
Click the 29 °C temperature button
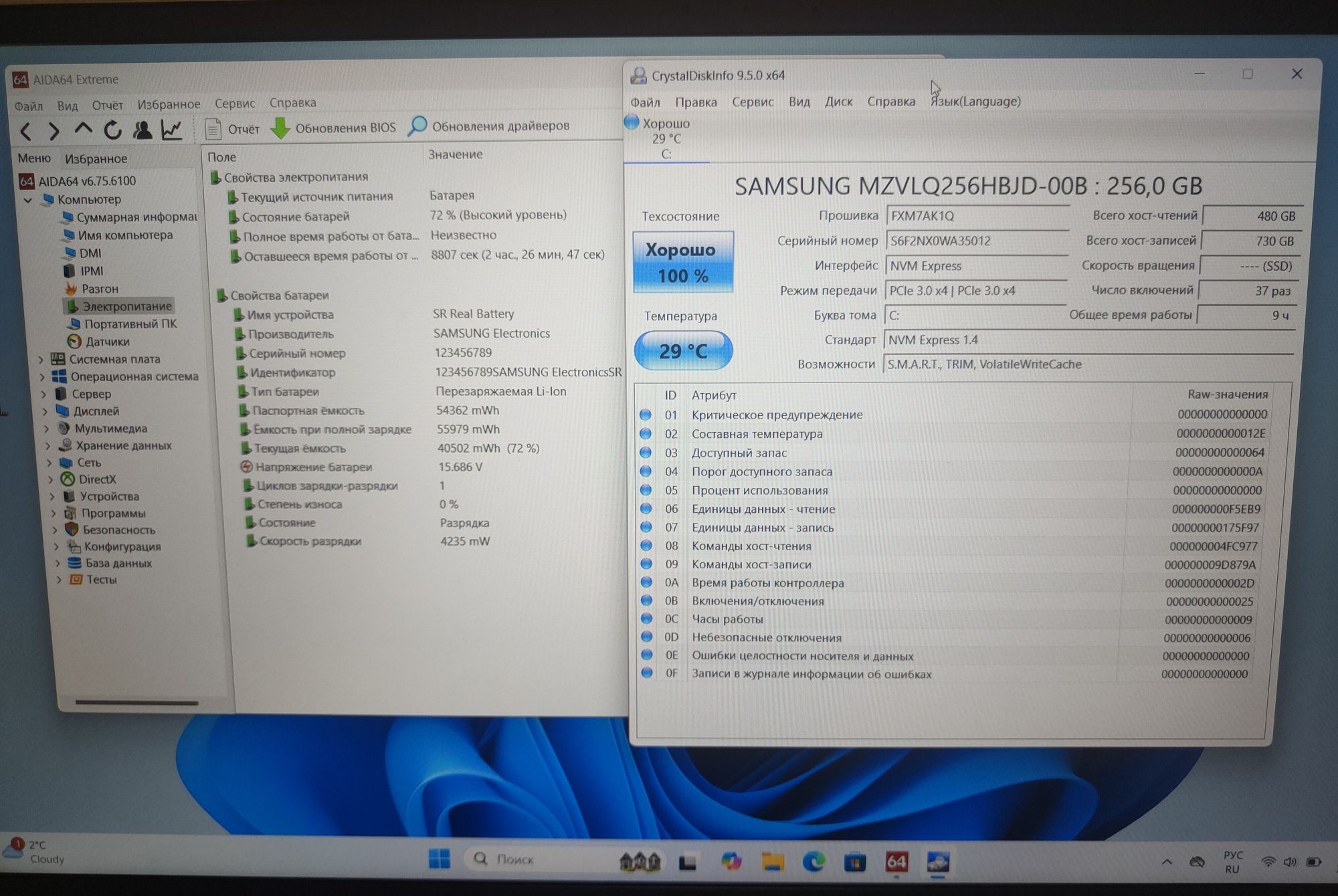tap(683, 350)
